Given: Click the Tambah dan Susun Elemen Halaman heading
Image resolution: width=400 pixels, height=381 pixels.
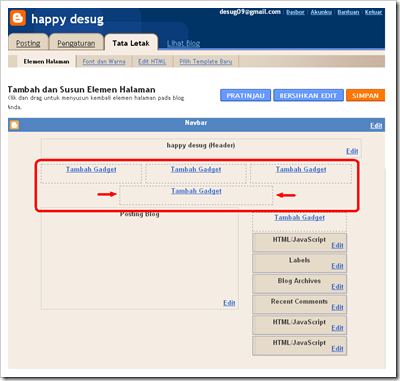Looking at the screenshot, I should [81, 89].
